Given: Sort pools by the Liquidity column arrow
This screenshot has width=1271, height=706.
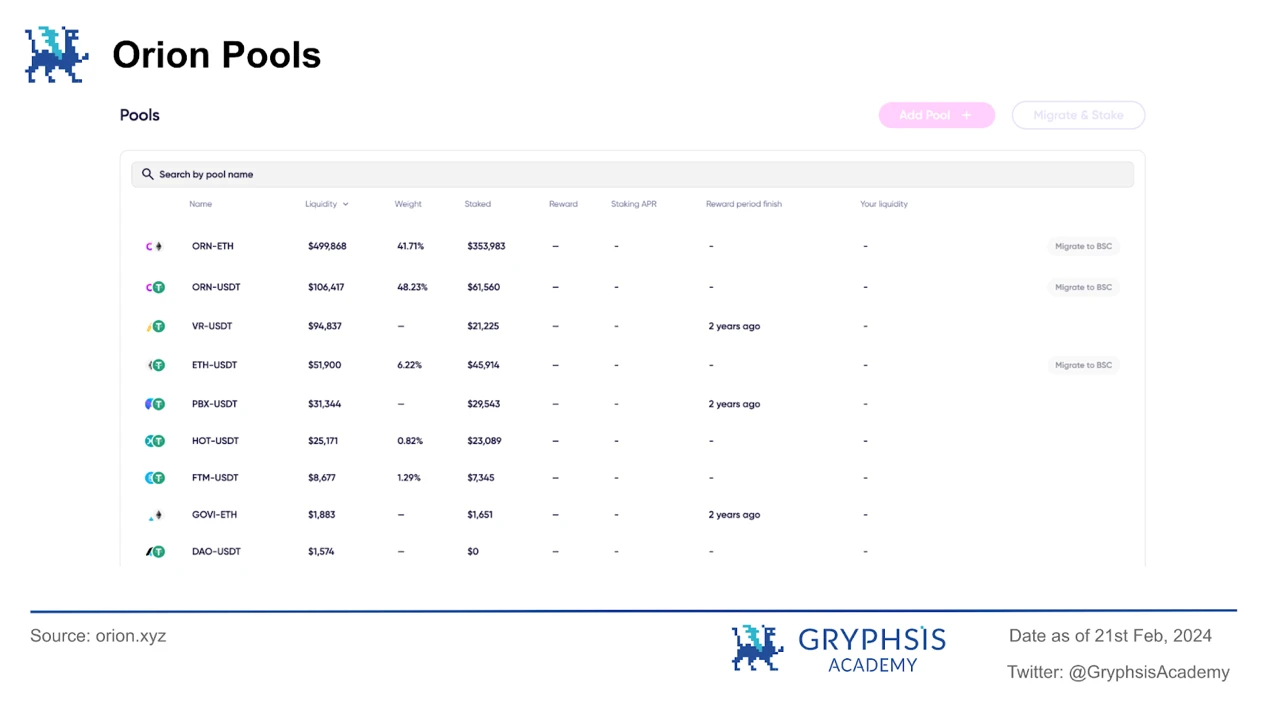Looking at the screenshot, I should point(346,204).
